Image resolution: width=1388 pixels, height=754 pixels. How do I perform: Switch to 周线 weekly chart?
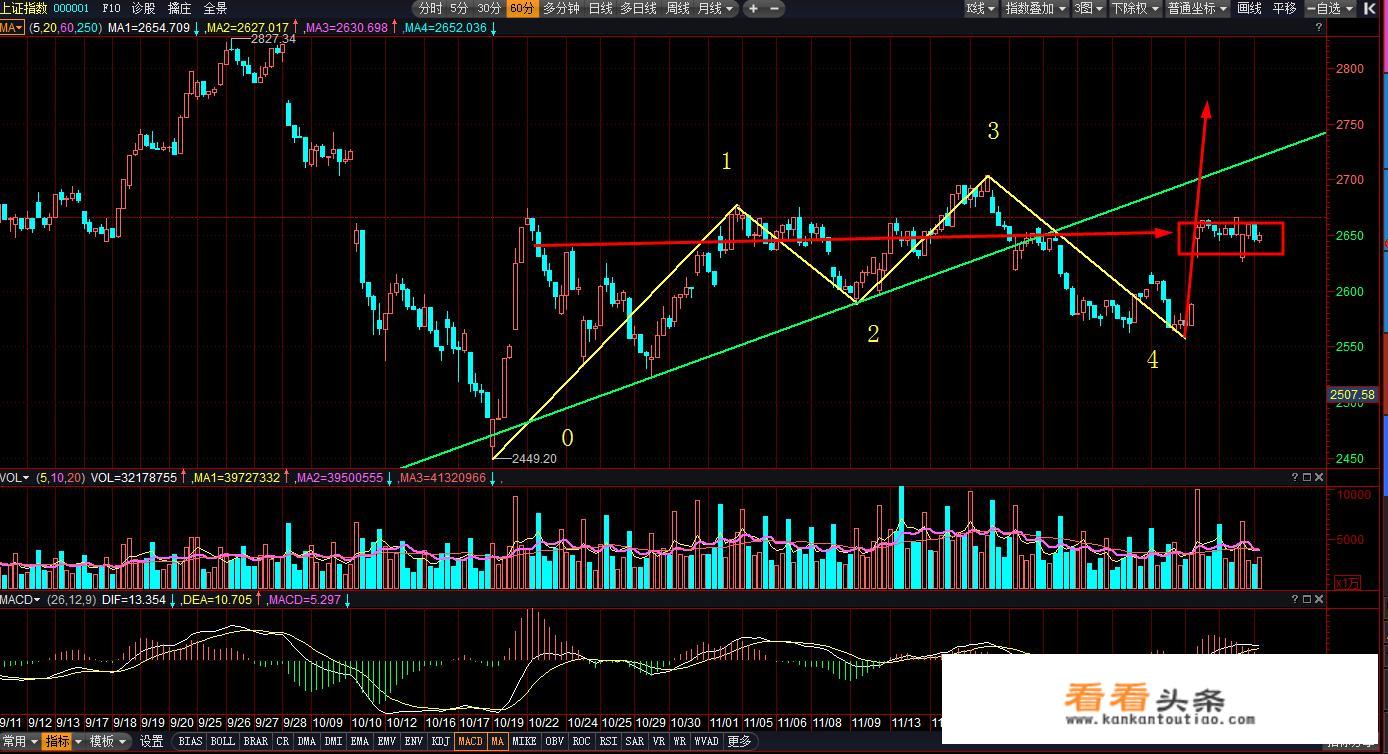677,8
